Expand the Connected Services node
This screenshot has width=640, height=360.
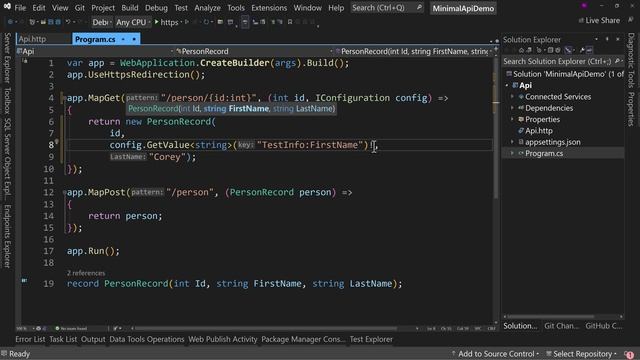(x=512, y=97)
